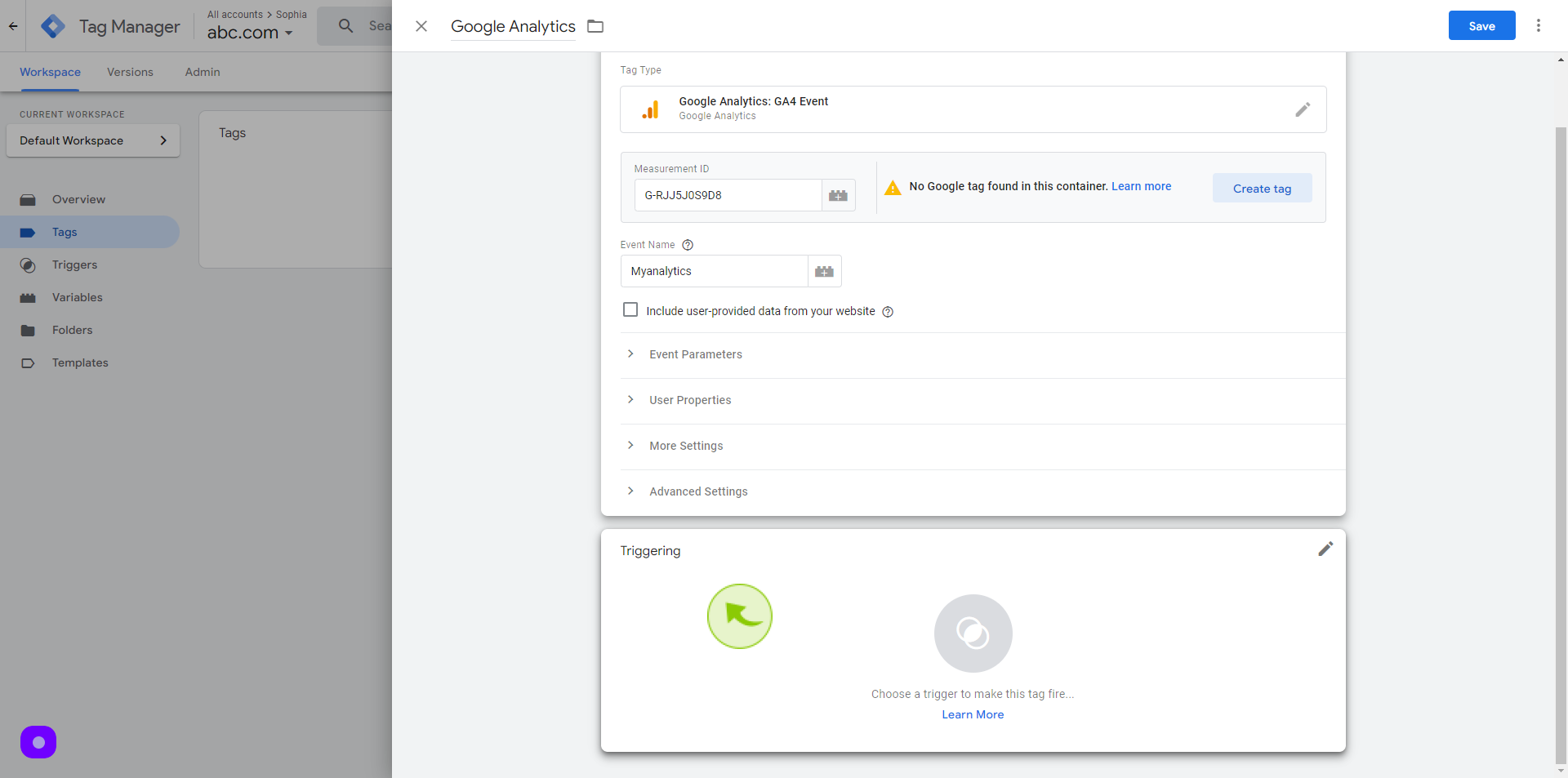Click the Save button
The image size is (1568, 778).
coord(1481,25)
